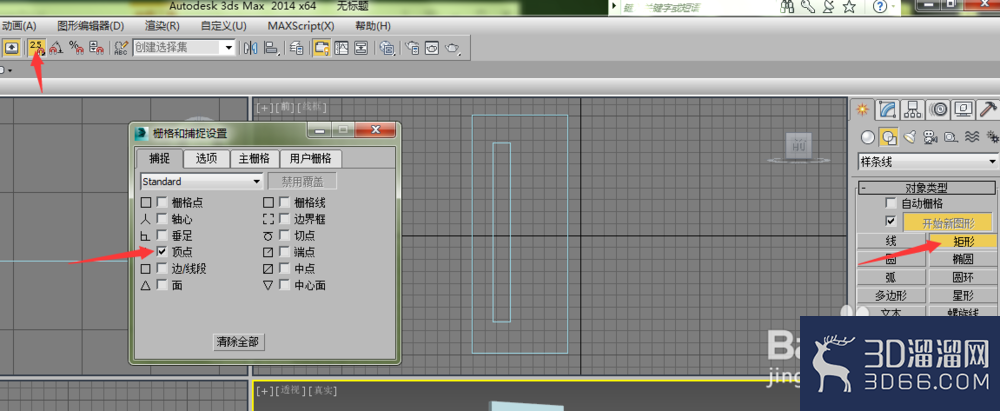This screenshot has width=1000, height=411.
Task: Switch to the Motion command panel tab
Action: pyautogui.click(x=939, y=110)
